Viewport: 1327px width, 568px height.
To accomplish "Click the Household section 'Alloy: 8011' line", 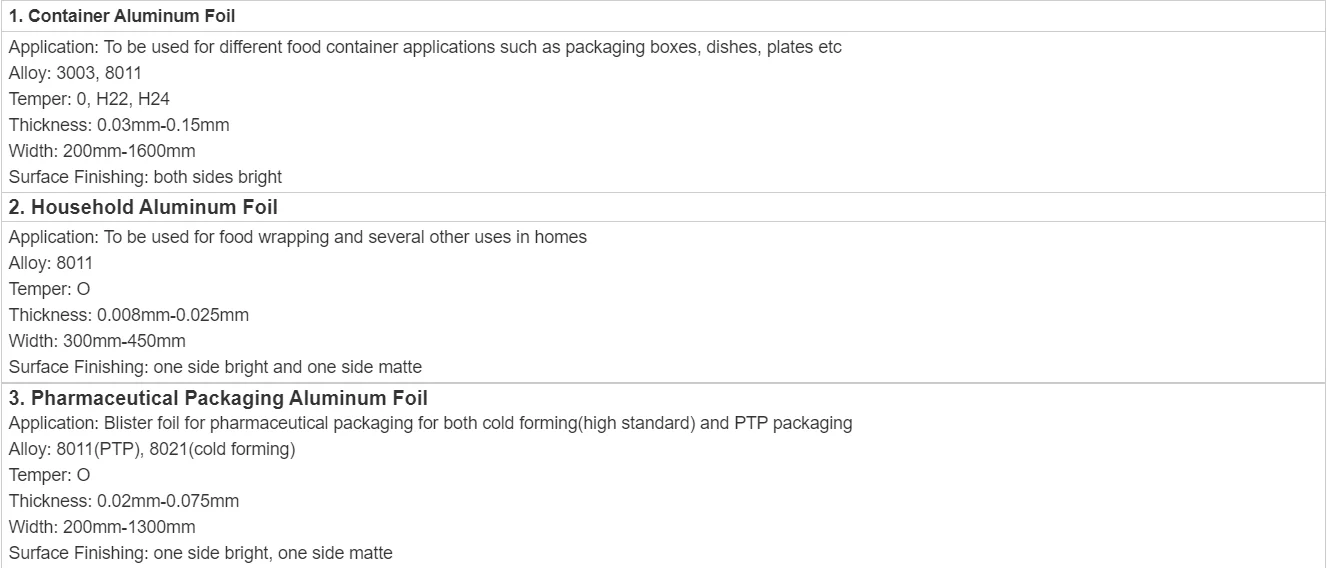I will (x=51, y=263).
